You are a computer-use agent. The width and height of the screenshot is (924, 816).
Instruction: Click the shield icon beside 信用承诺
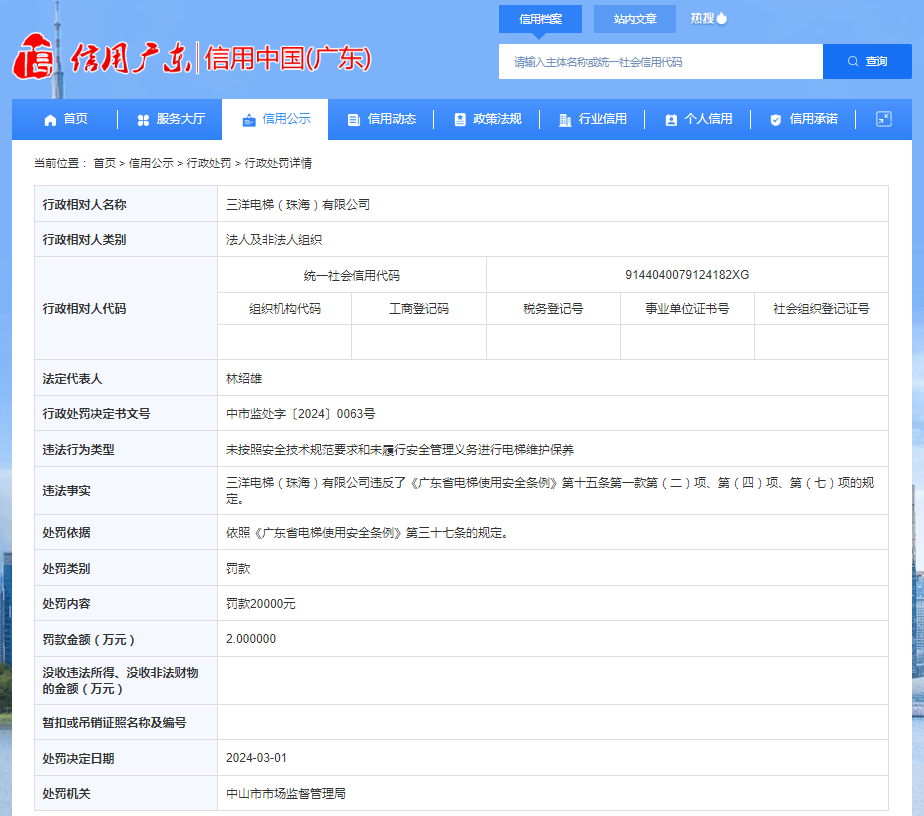point(776,120)
